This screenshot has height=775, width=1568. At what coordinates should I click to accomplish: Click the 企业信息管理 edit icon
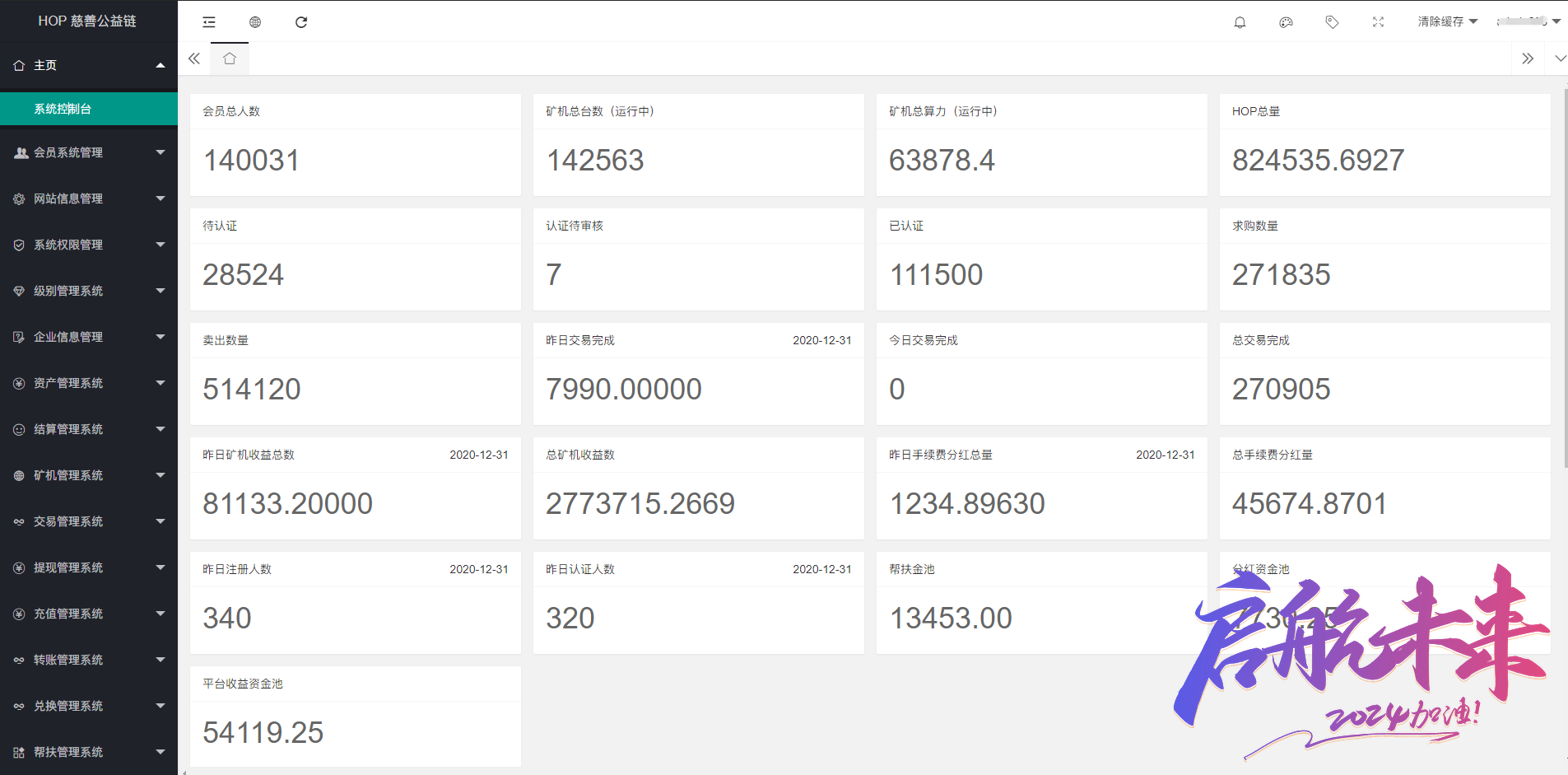19,337
